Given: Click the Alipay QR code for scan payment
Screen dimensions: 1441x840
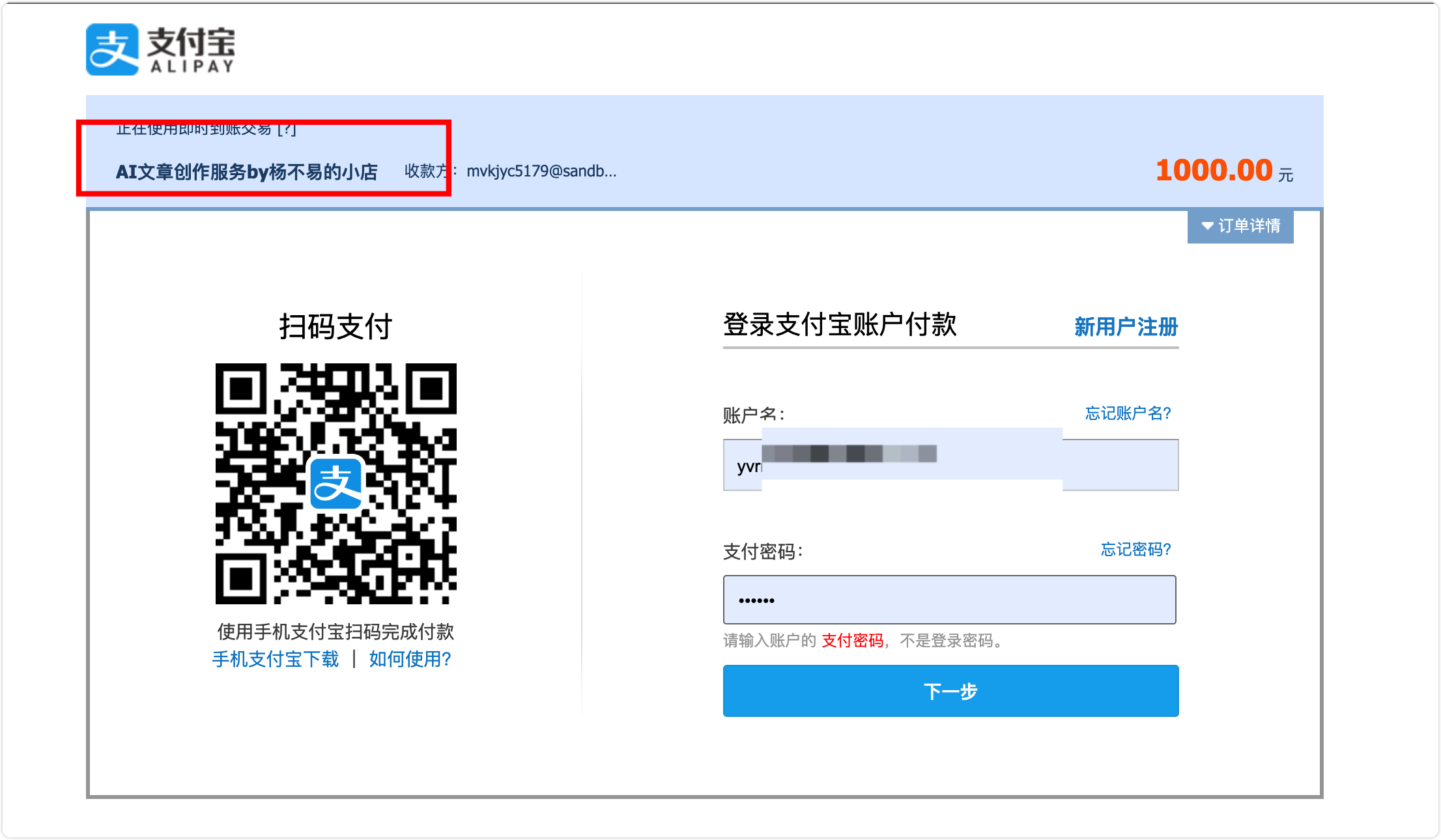Looking at the screenshot, I should (x=336, y=484).
